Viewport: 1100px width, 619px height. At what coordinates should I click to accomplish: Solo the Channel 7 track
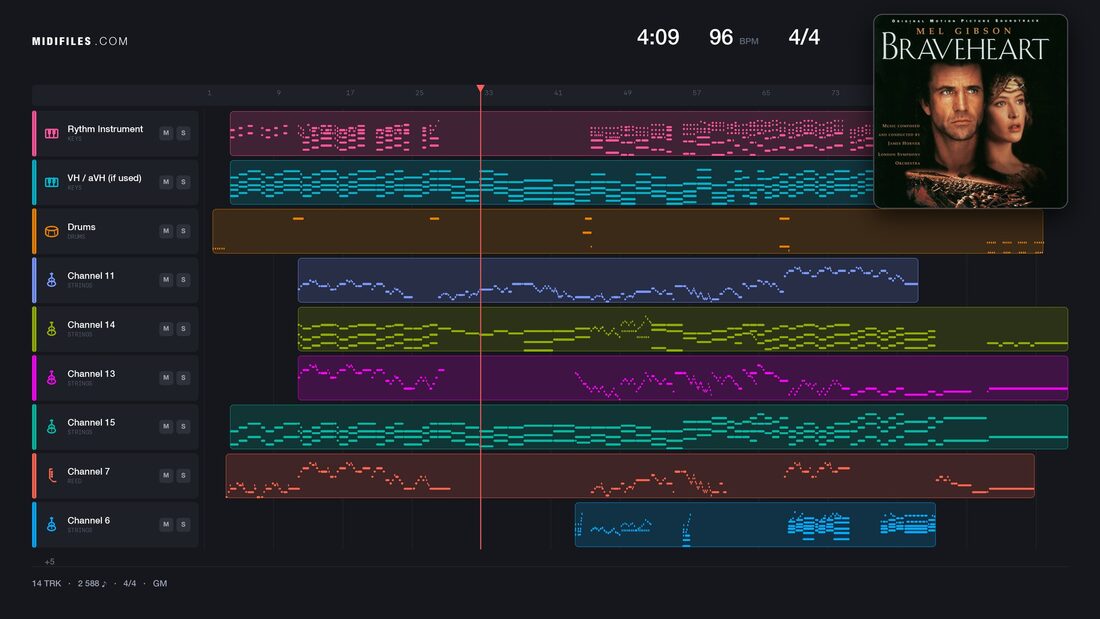pyautogui.click(x=183, y=475)
